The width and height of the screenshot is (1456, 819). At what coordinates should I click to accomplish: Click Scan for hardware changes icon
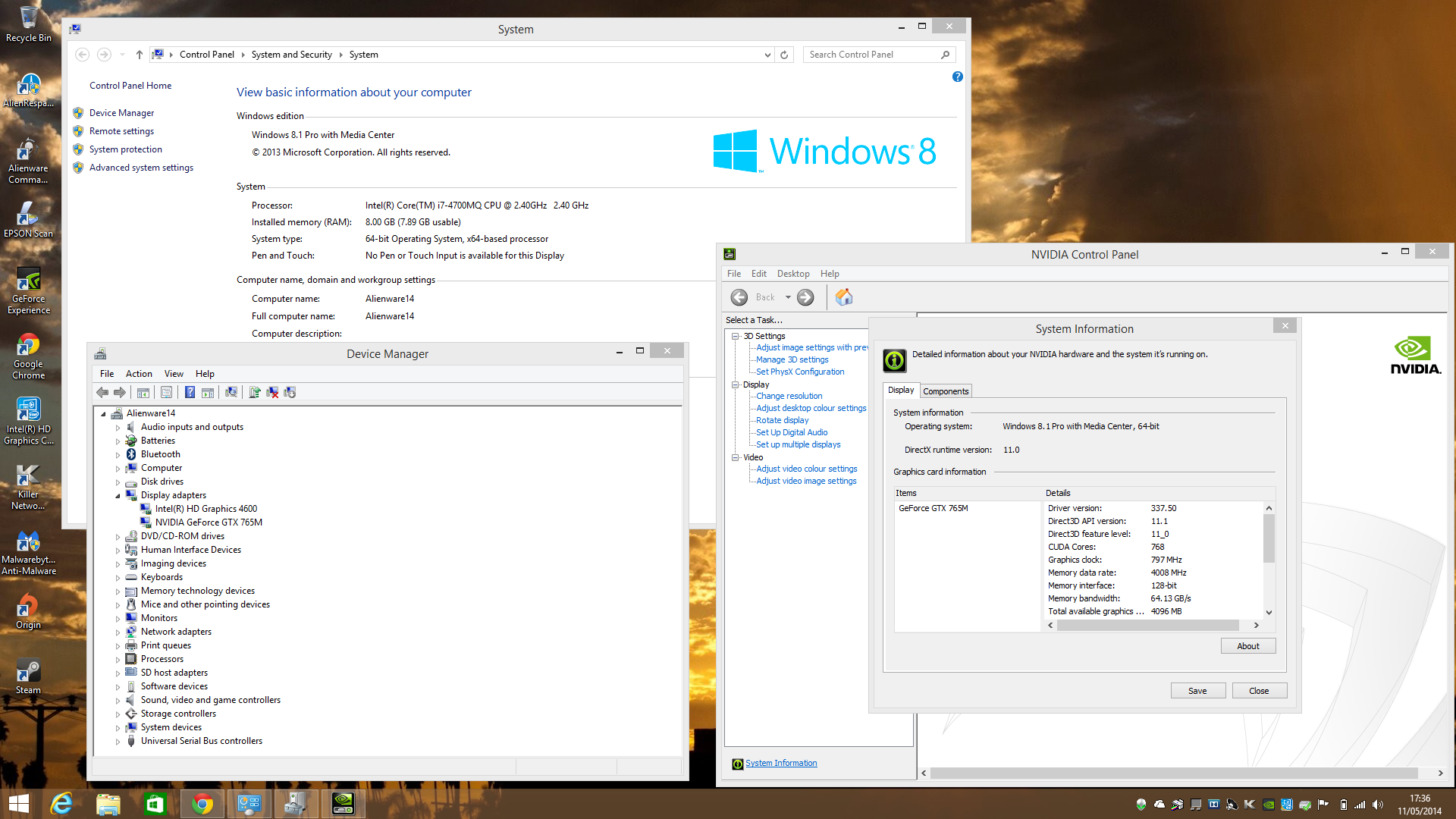coord(231,392)
